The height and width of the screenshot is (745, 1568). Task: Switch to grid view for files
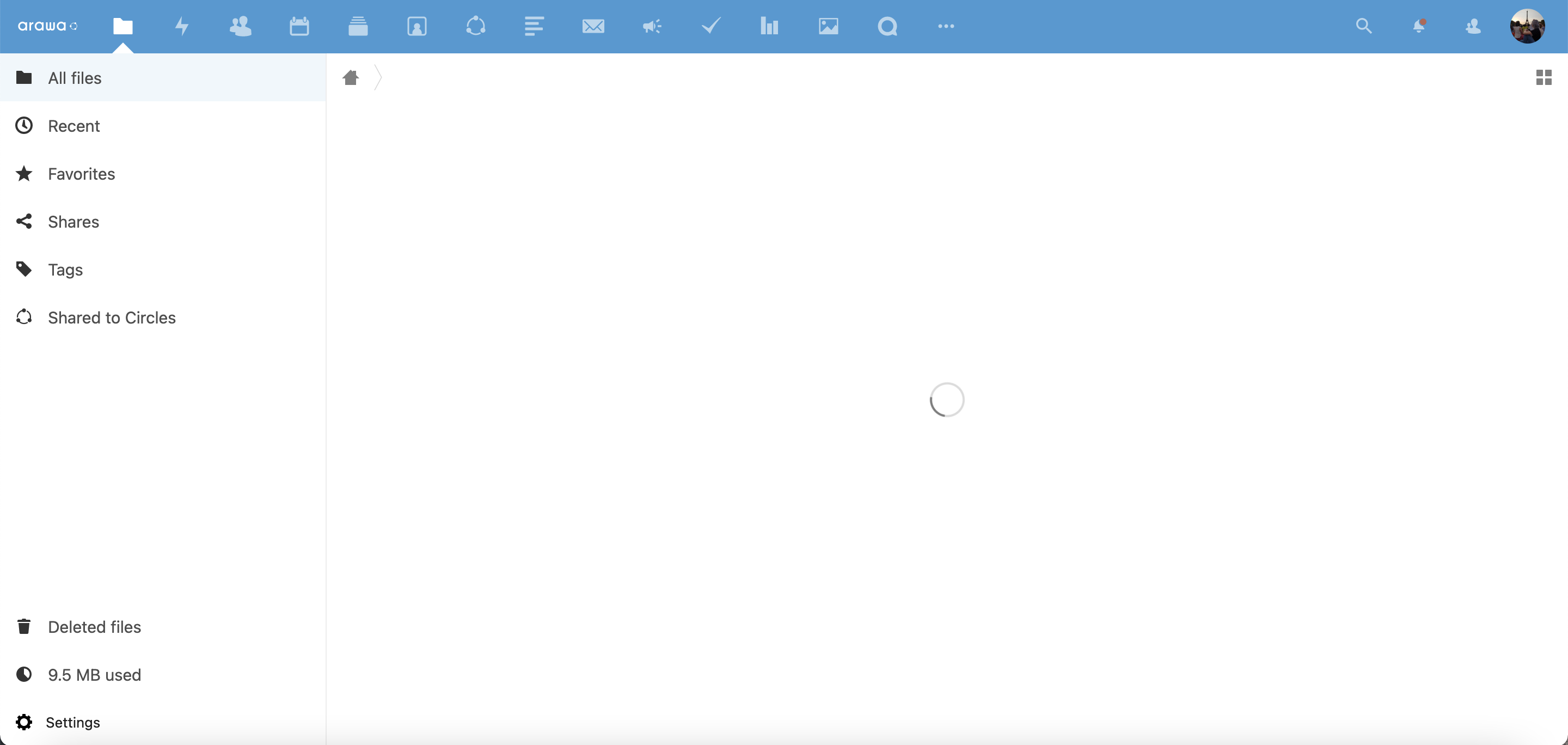tap(1544, 77)
